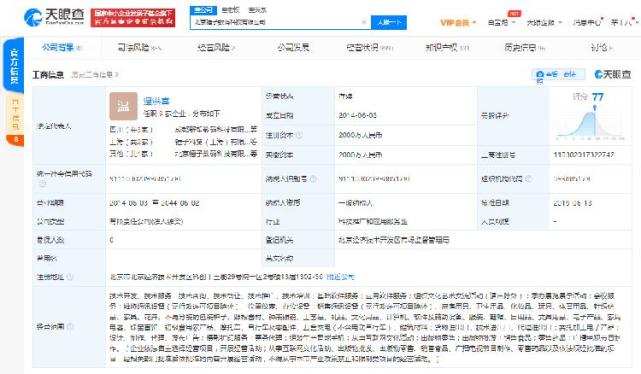Switch to the 历史信息 tab
The height and width of the screenshot is (374, 641).
[x=524, y=47]
